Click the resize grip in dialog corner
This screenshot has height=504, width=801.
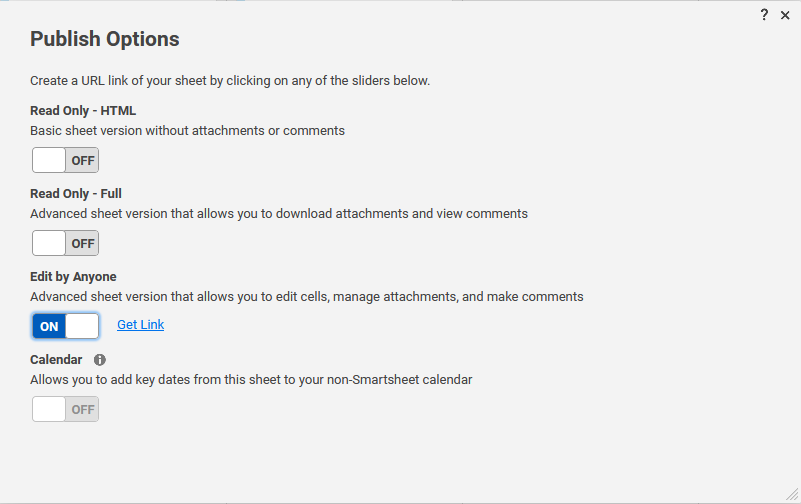click(792, 494)
